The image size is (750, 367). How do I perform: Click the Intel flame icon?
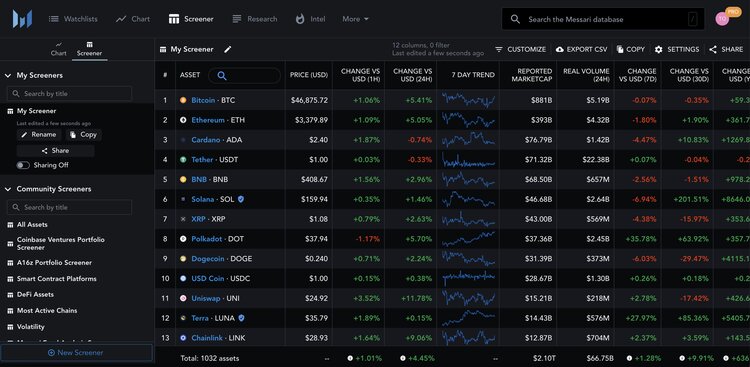tap(300, 19)
